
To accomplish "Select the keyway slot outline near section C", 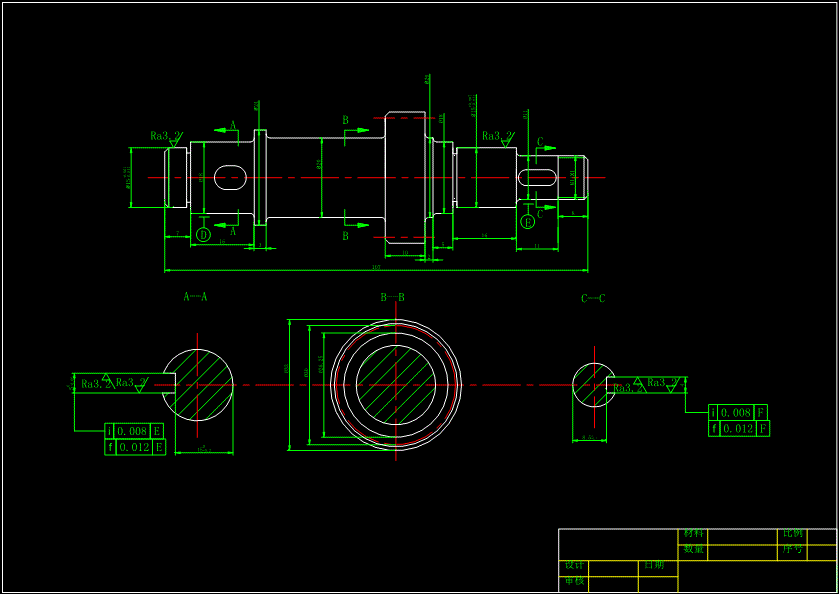I will (x=537, y=178).
